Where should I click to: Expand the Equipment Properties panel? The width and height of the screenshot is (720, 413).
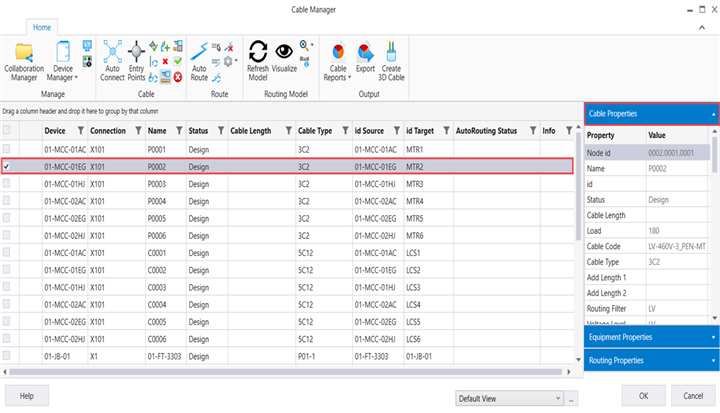[x=651, y=337]
